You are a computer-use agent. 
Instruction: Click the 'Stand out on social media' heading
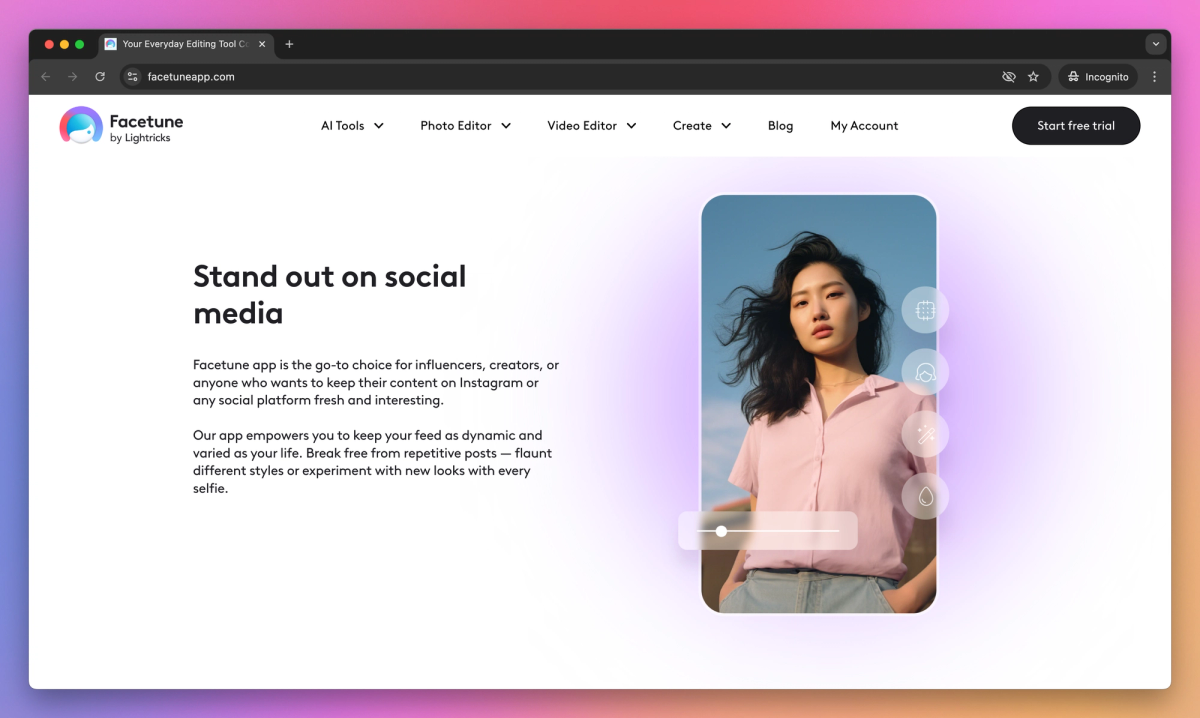coord(330,295)
